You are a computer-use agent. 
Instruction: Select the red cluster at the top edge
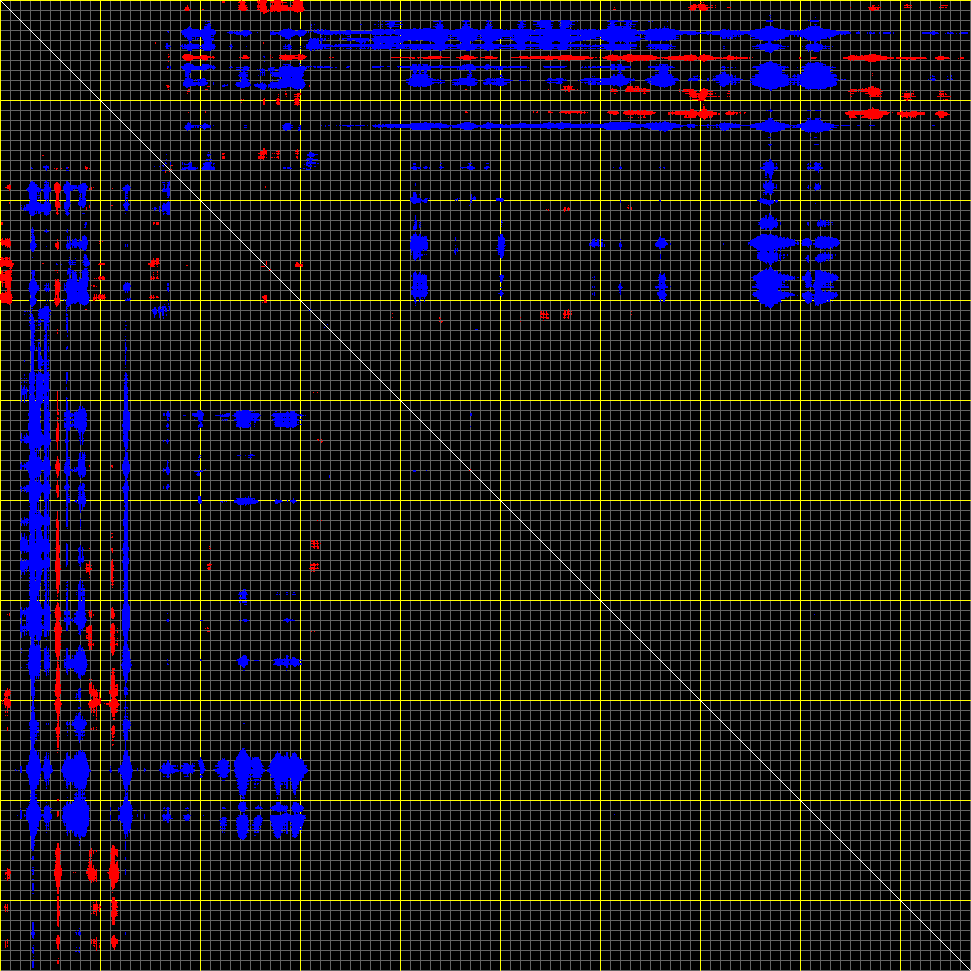pyautogui.click(x=280, y=6)
